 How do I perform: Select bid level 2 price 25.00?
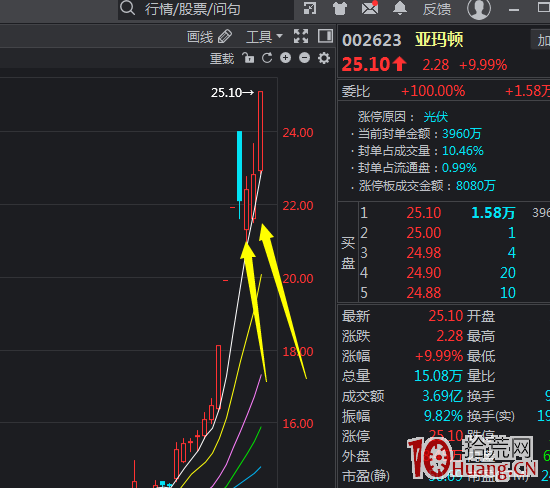click(x=424, y=233)
